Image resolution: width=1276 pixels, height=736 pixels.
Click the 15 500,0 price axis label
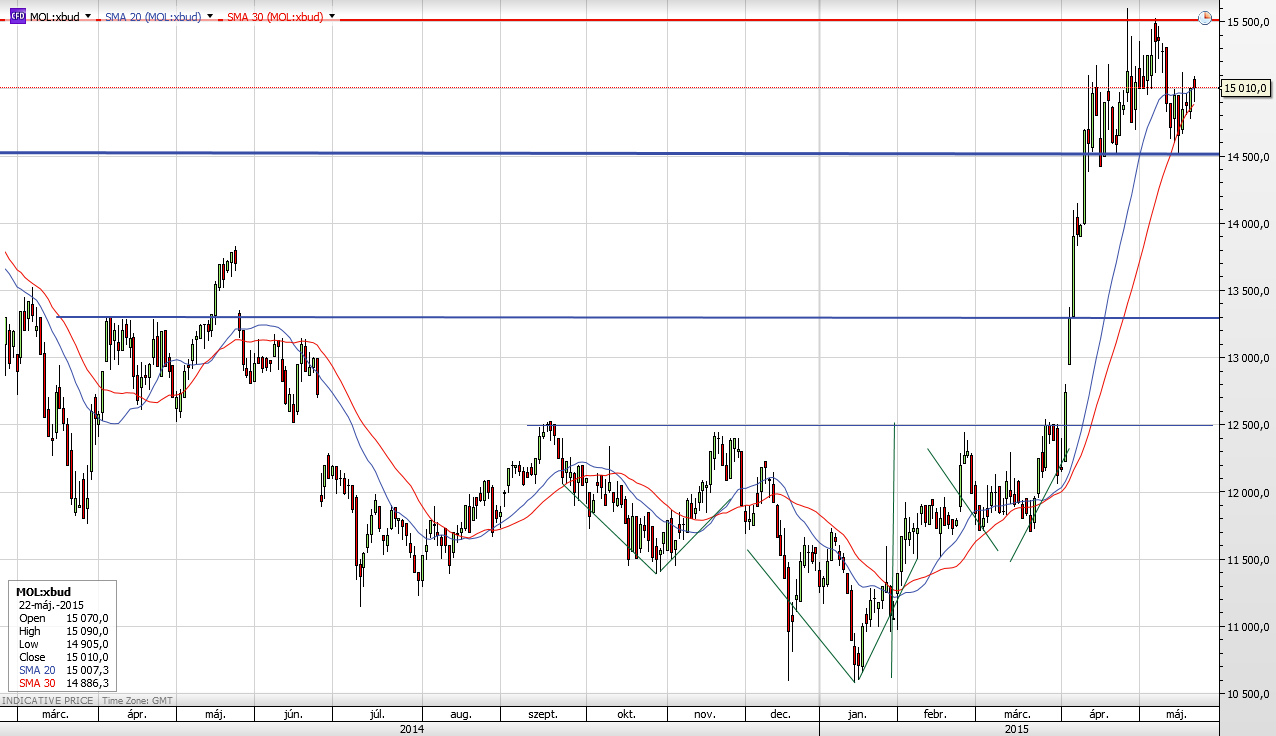click(1249, 21)
